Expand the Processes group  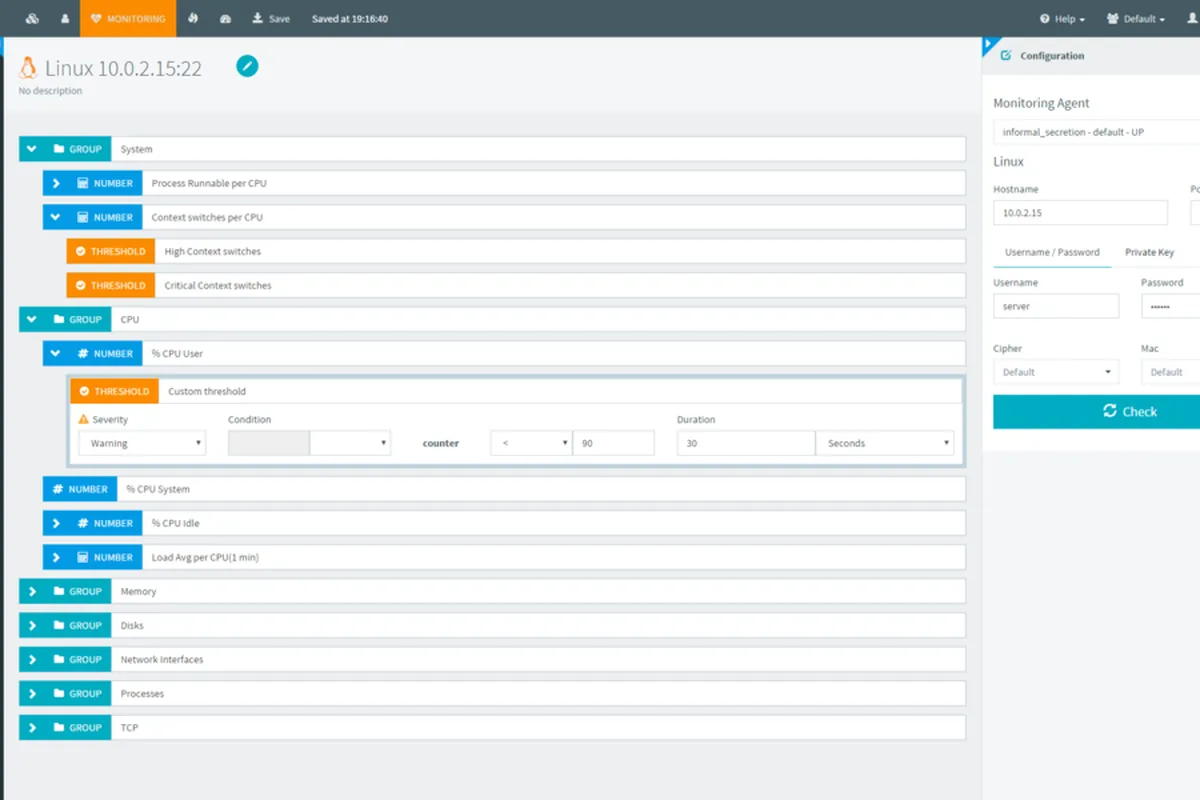pos(32,693)
